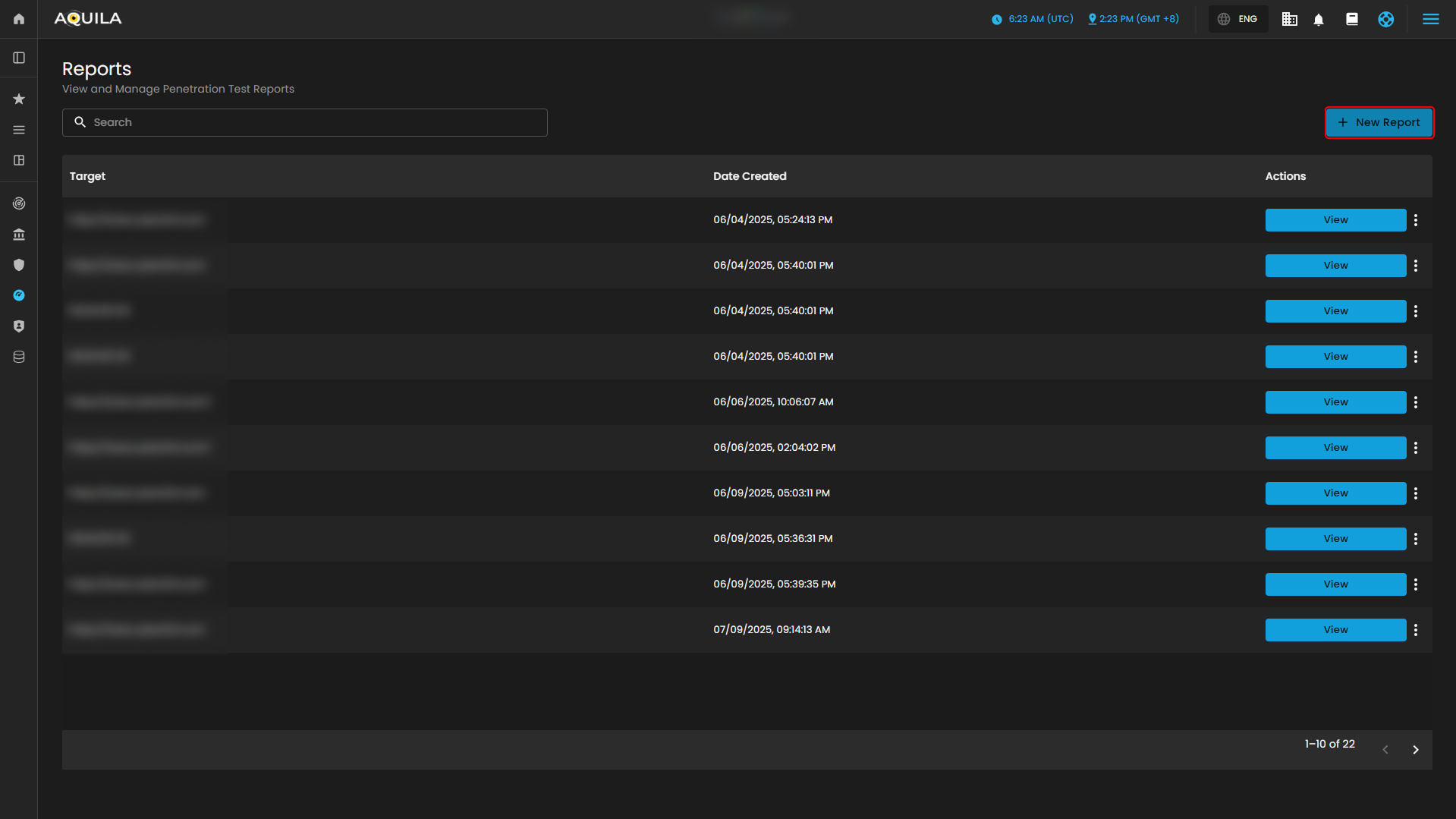Screen dimensions: 1456x819
Task: View the report created 07/09/2025, 09:14:13 AM
Action: pos(1335,629)
